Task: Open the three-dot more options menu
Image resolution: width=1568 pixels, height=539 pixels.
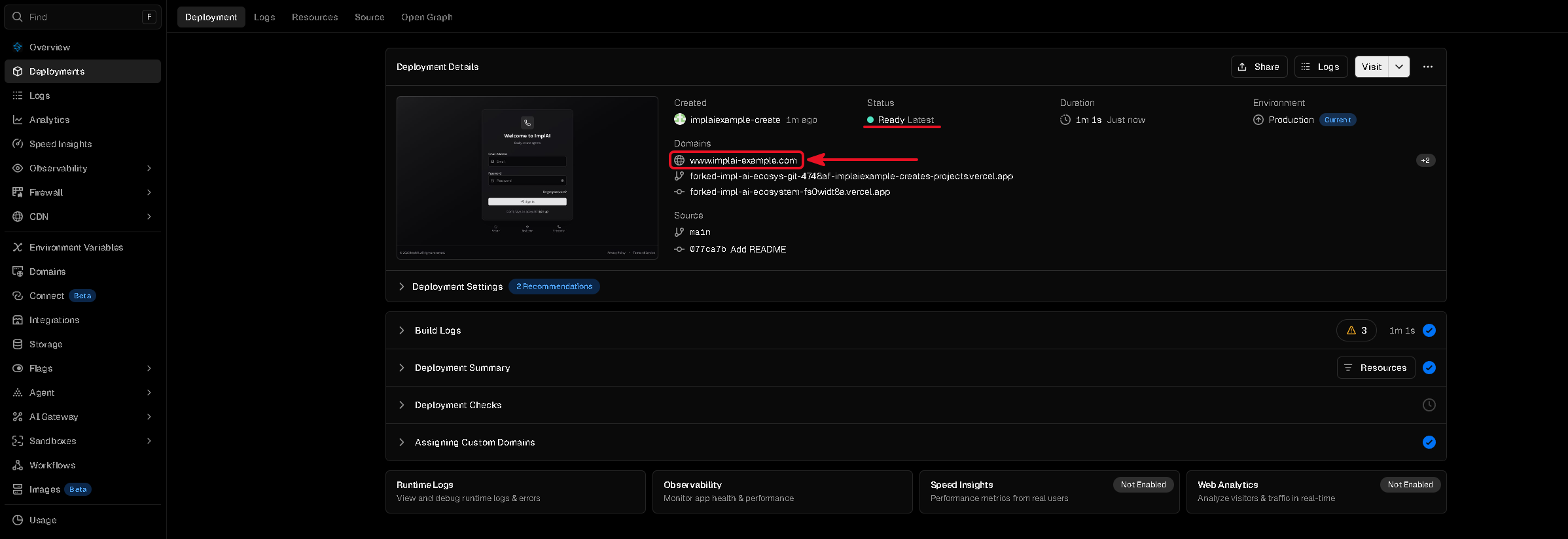Action: (1428, 67)
